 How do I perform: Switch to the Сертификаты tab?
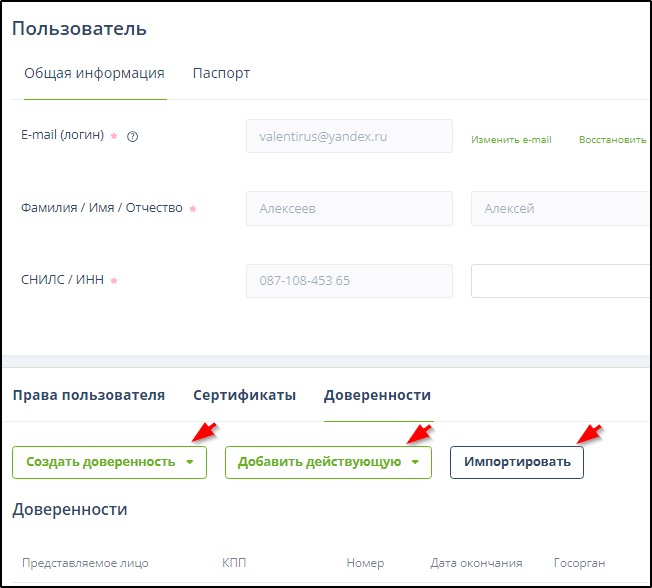[244, 395]
